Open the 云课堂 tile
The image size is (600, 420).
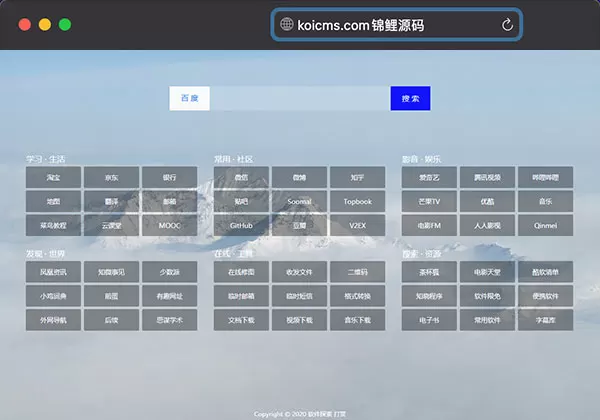point(112,225)
